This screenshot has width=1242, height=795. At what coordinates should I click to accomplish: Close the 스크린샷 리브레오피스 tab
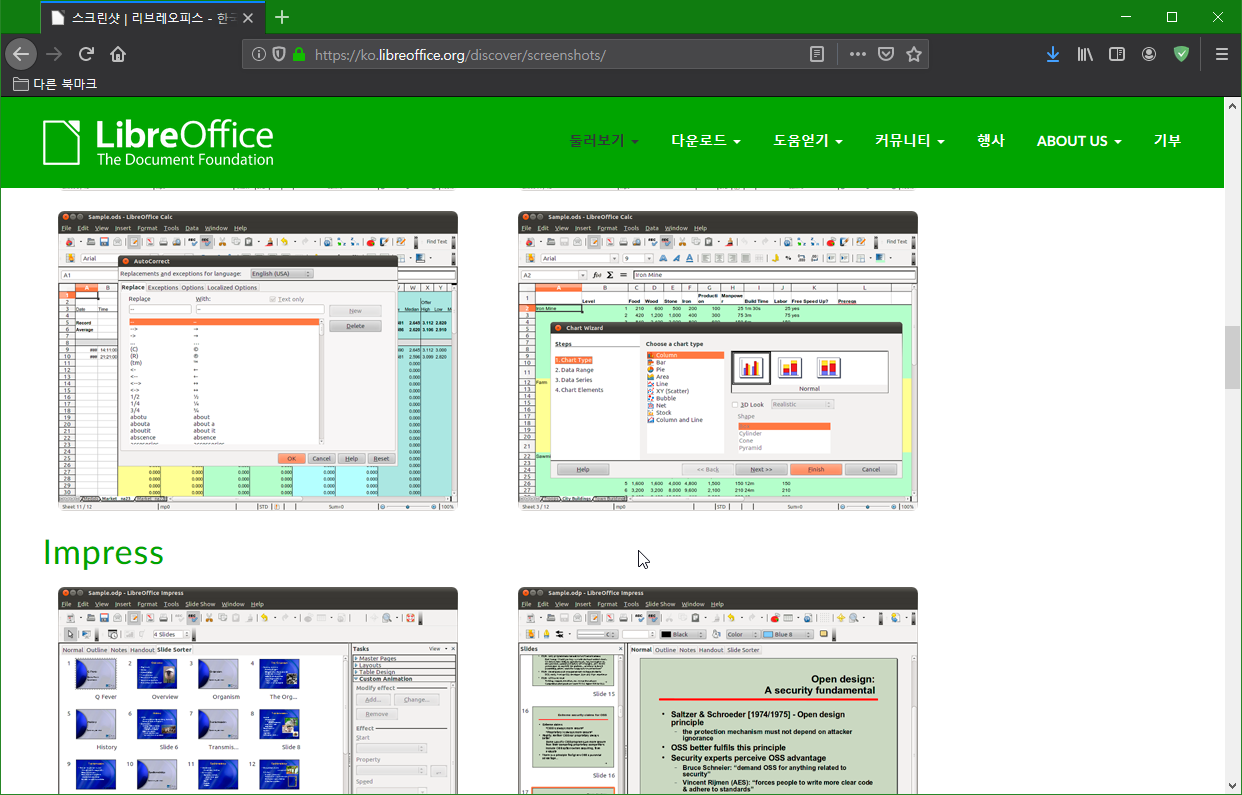click(248, 18)
